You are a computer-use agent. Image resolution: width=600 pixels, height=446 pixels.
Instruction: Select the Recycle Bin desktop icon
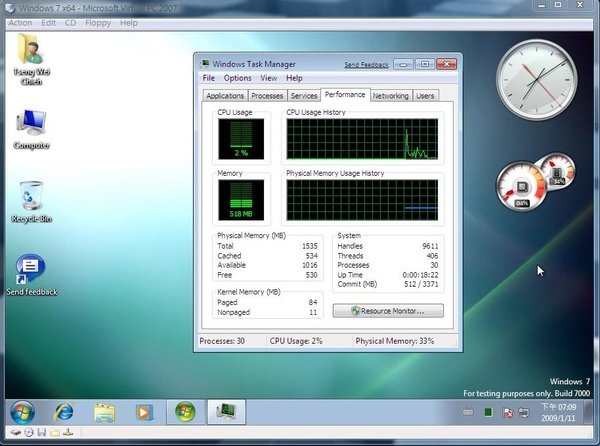[x=31, y=202]
